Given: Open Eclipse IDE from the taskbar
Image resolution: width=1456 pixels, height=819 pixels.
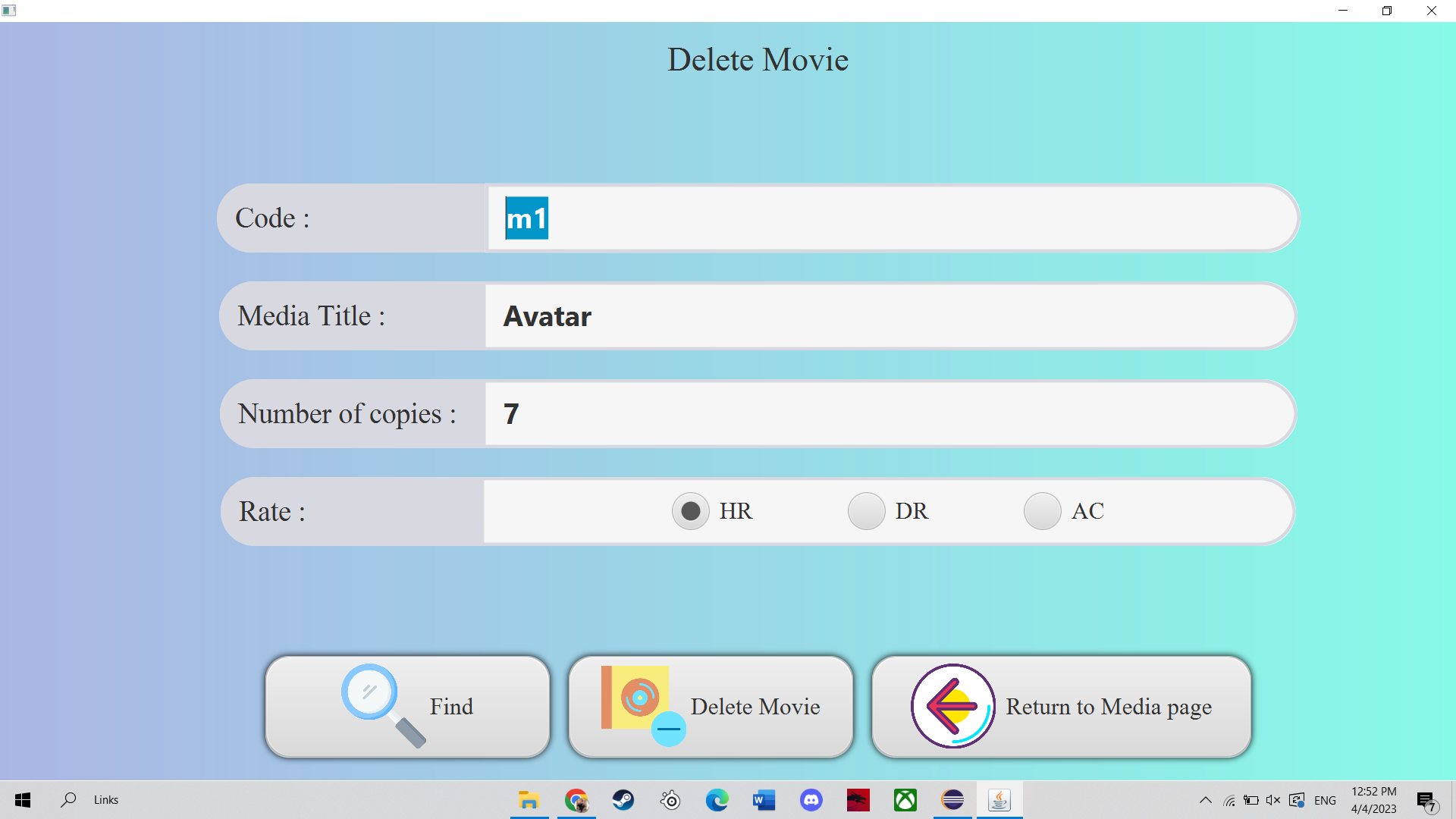Looking at the screenshot, I should tap(952, 800).
